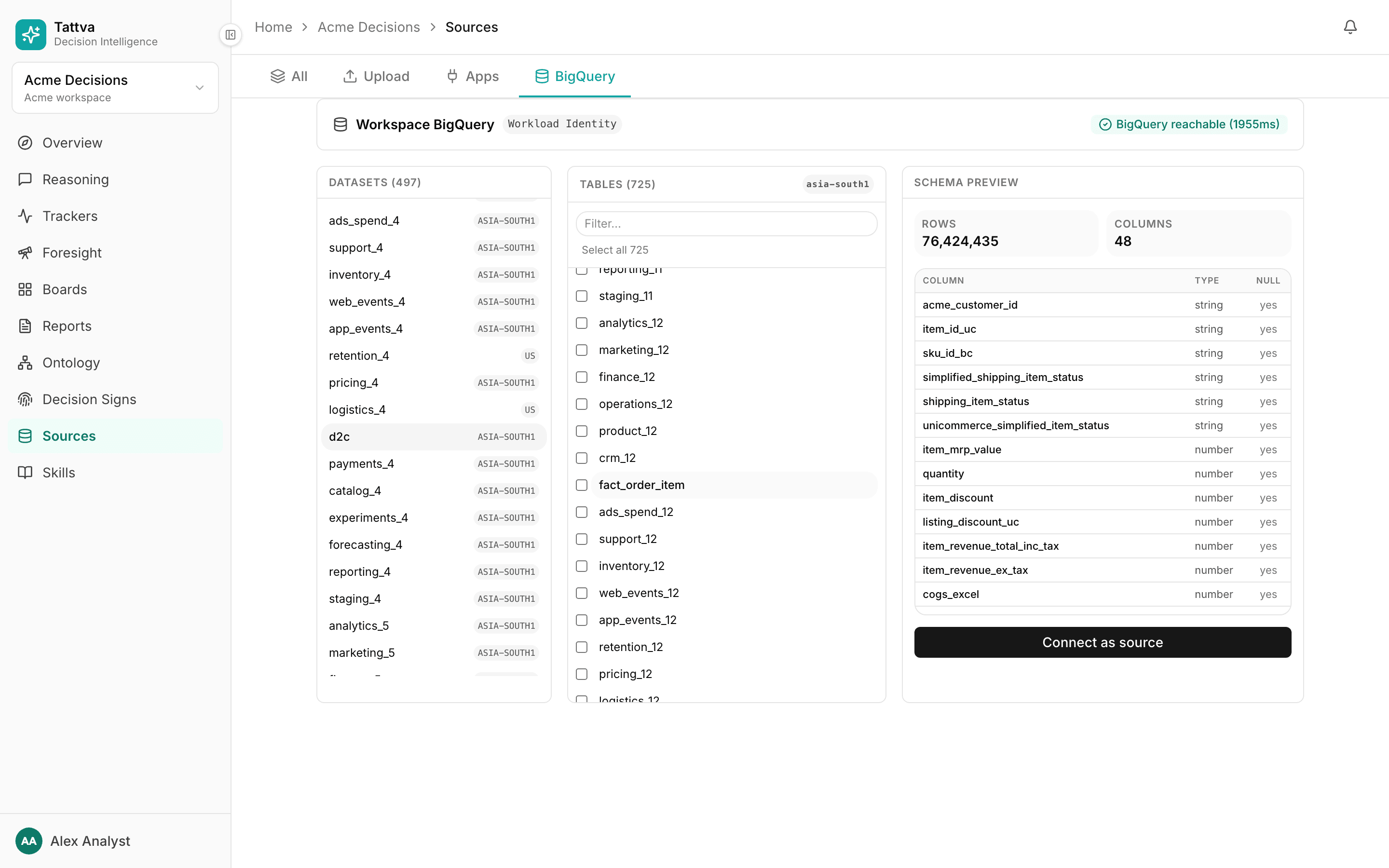Check the staging_11 table checkbox
1389x868 pixels.
coord(582,296)
